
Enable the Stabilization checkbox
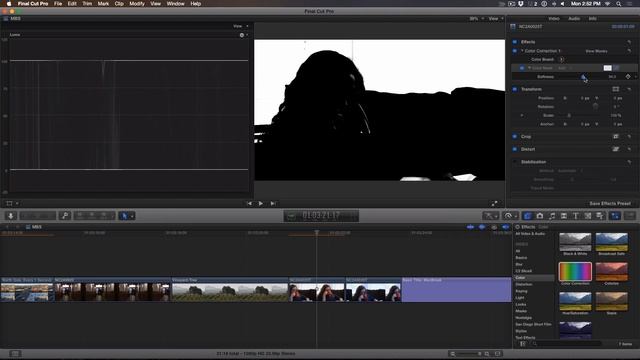coord(515,162)
